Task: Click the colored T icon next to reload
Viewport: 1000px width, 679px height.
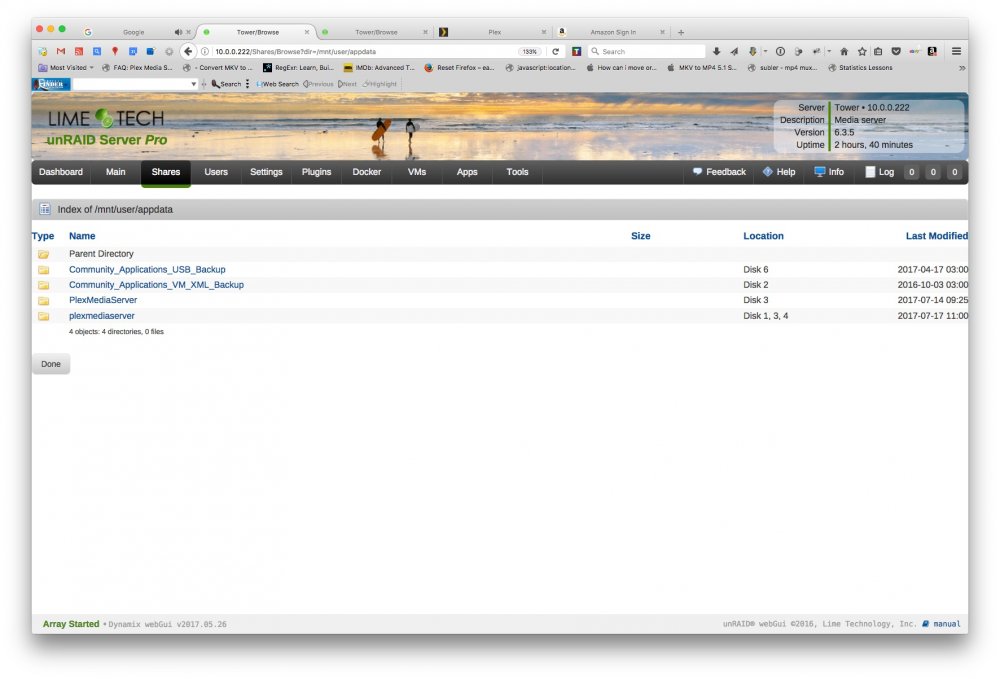Action: 576,52
